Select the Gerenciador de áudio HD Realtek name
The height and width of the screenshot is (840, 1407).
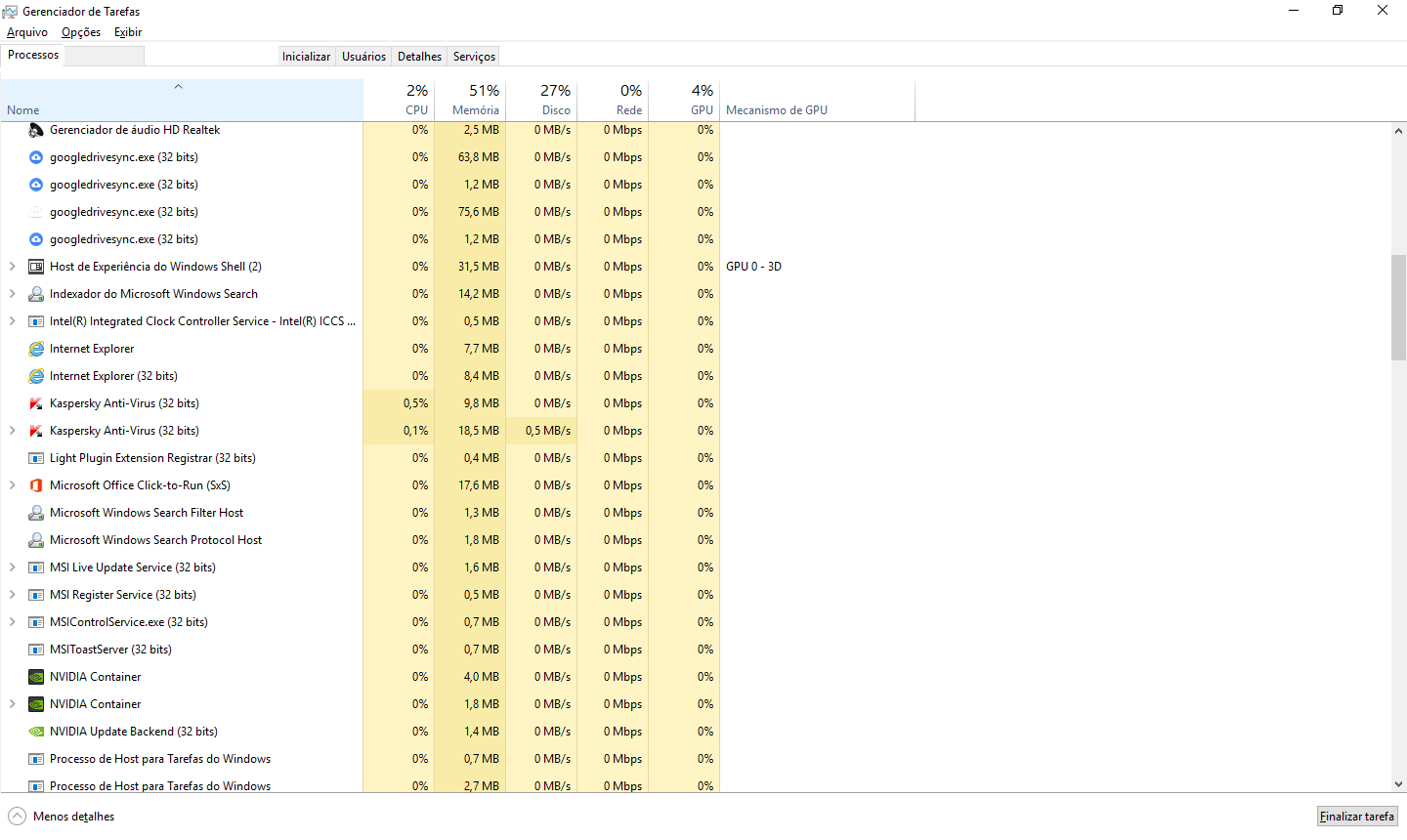[x=135, y=130]
